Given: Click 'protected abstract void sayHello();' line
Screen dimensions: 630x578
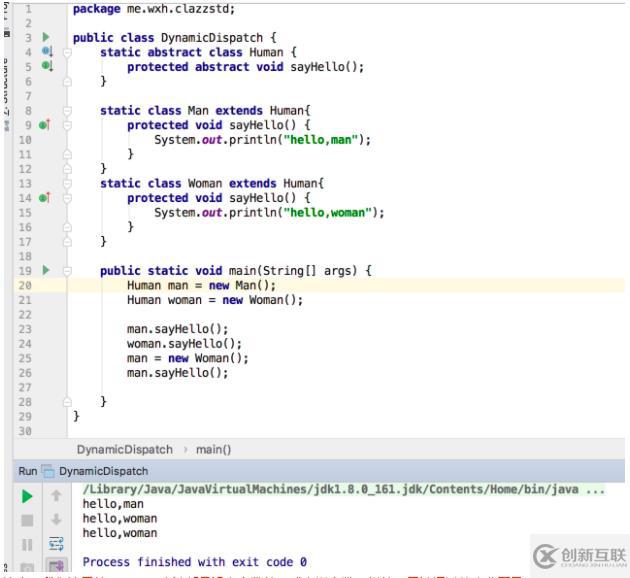Looking at the screenshot, I should [x=245, y=67].
